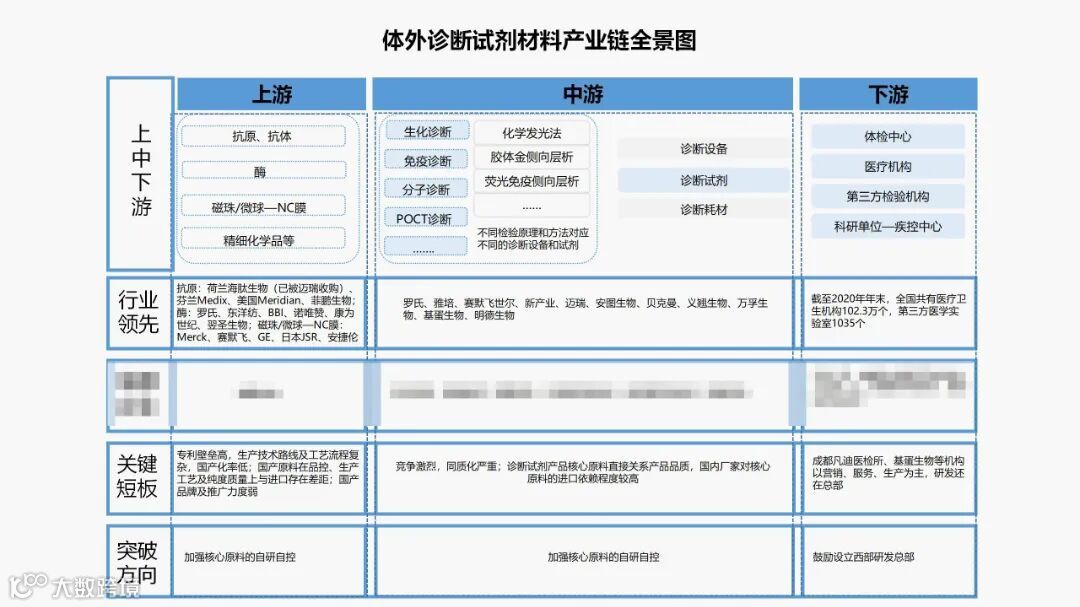This screenshot has height=607, width=1080.
Task: Click the 分子诊断 box
Action: [426, 189]
